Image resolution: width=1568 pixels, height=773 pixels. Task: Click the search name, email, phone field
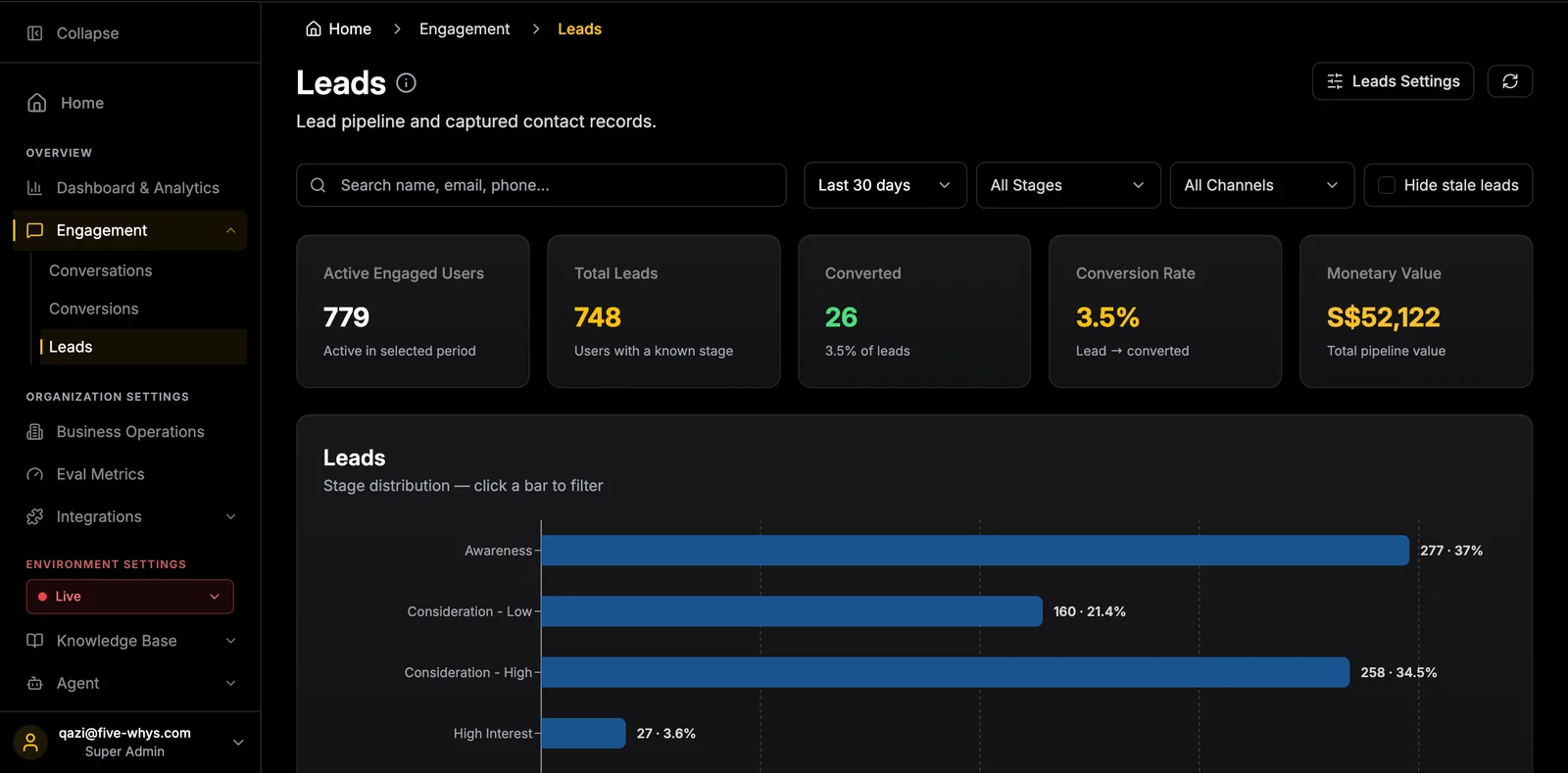[x=541, y=185]
